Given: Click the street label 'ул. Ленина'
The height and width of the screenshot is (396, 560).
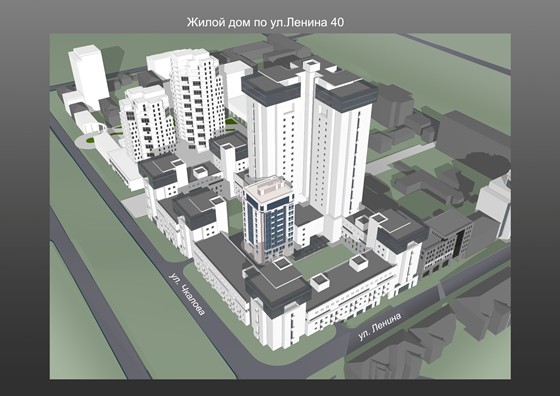Looking at the screenshot, I should point(380,326).
